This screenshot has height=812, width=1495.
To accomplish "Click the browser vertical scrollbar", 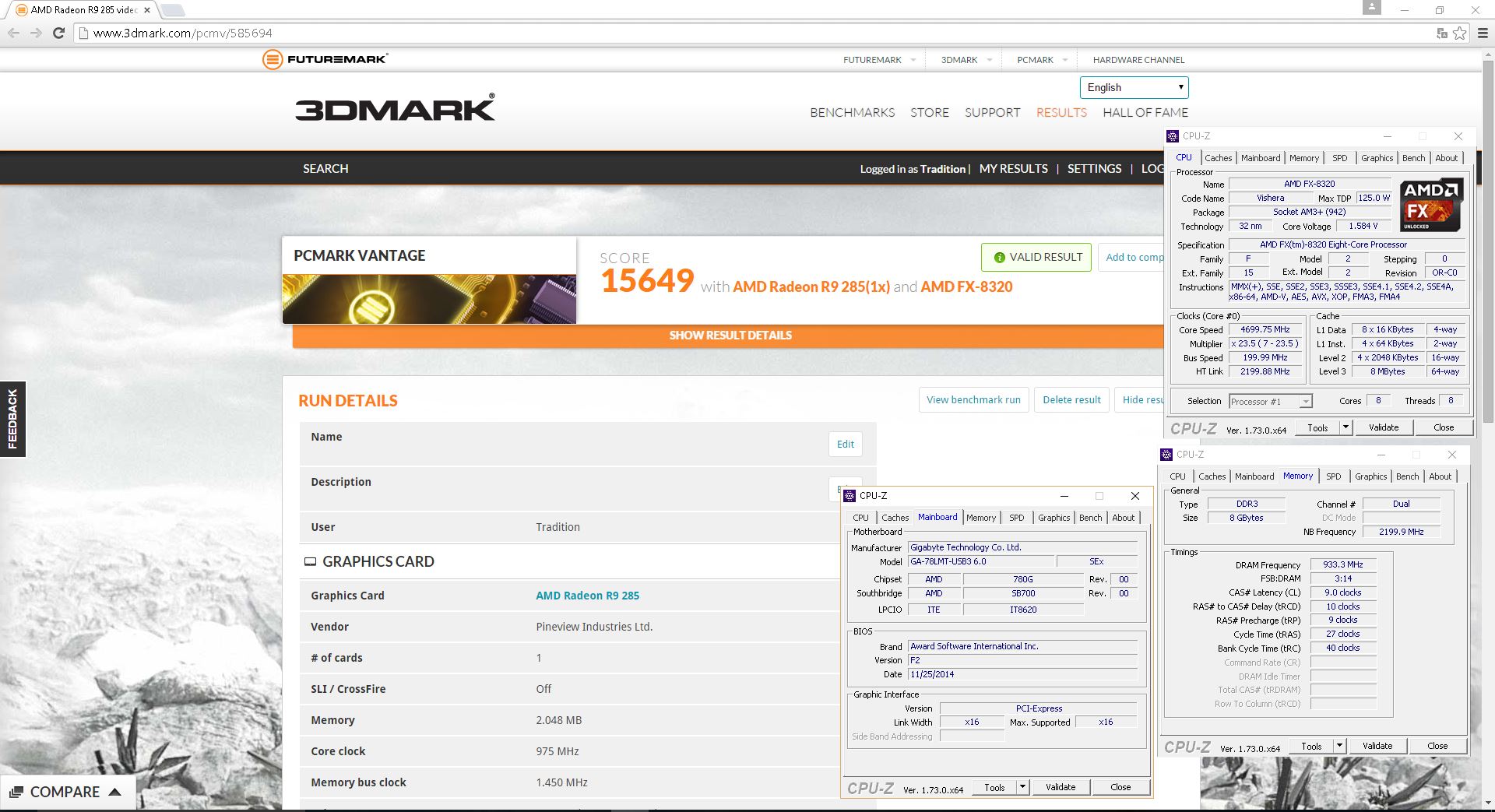I will pos(1487,241).
